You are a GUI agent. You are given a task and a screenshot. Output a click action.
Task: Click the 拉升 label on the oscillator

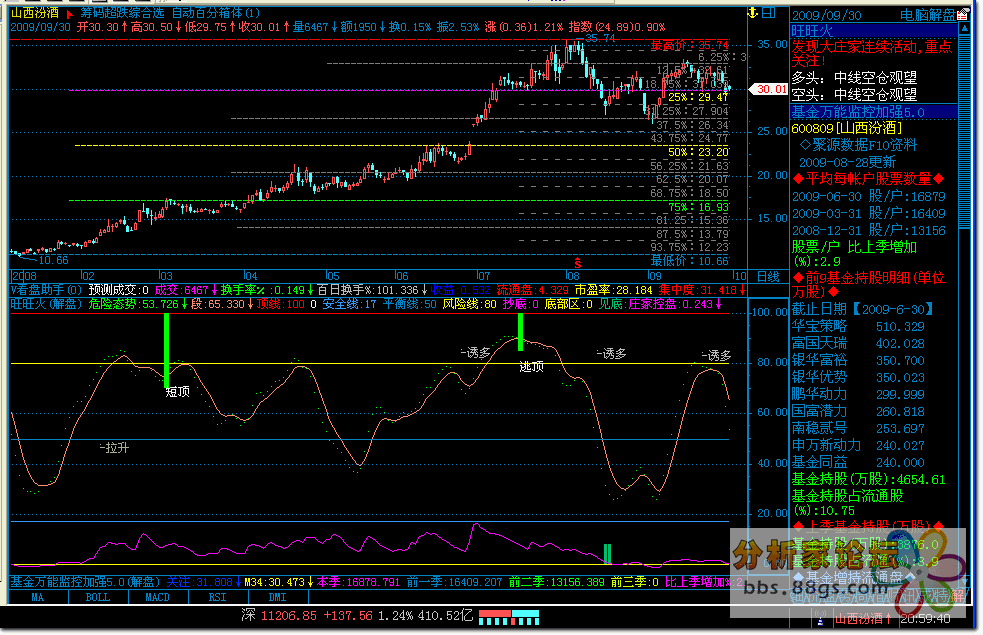117,448
